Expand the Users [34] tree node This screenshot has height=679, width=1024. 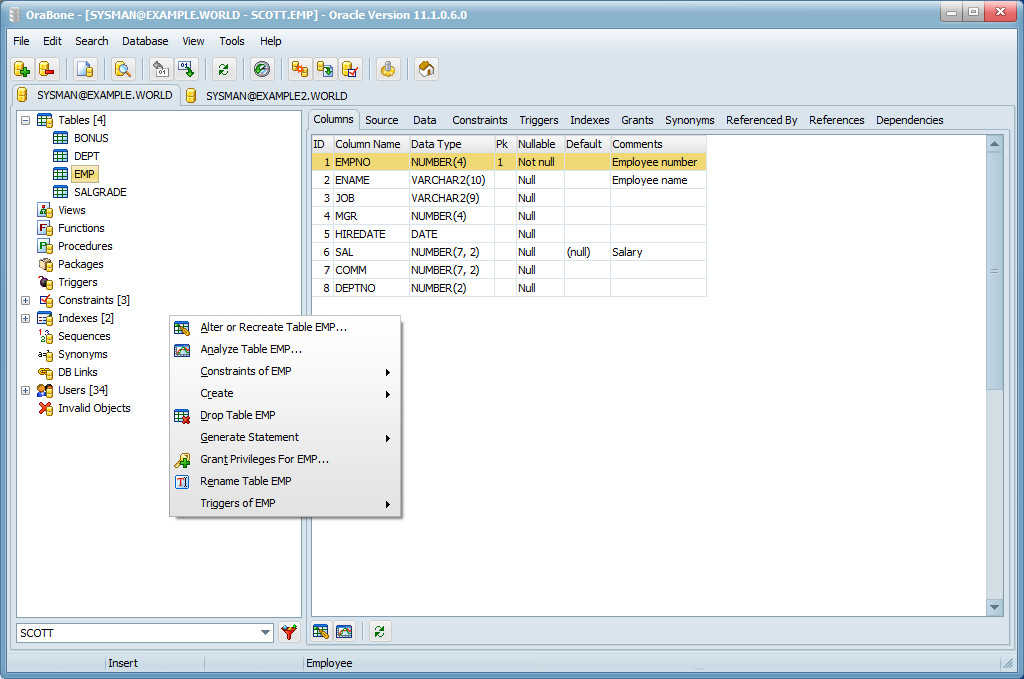tap(25, 390)
